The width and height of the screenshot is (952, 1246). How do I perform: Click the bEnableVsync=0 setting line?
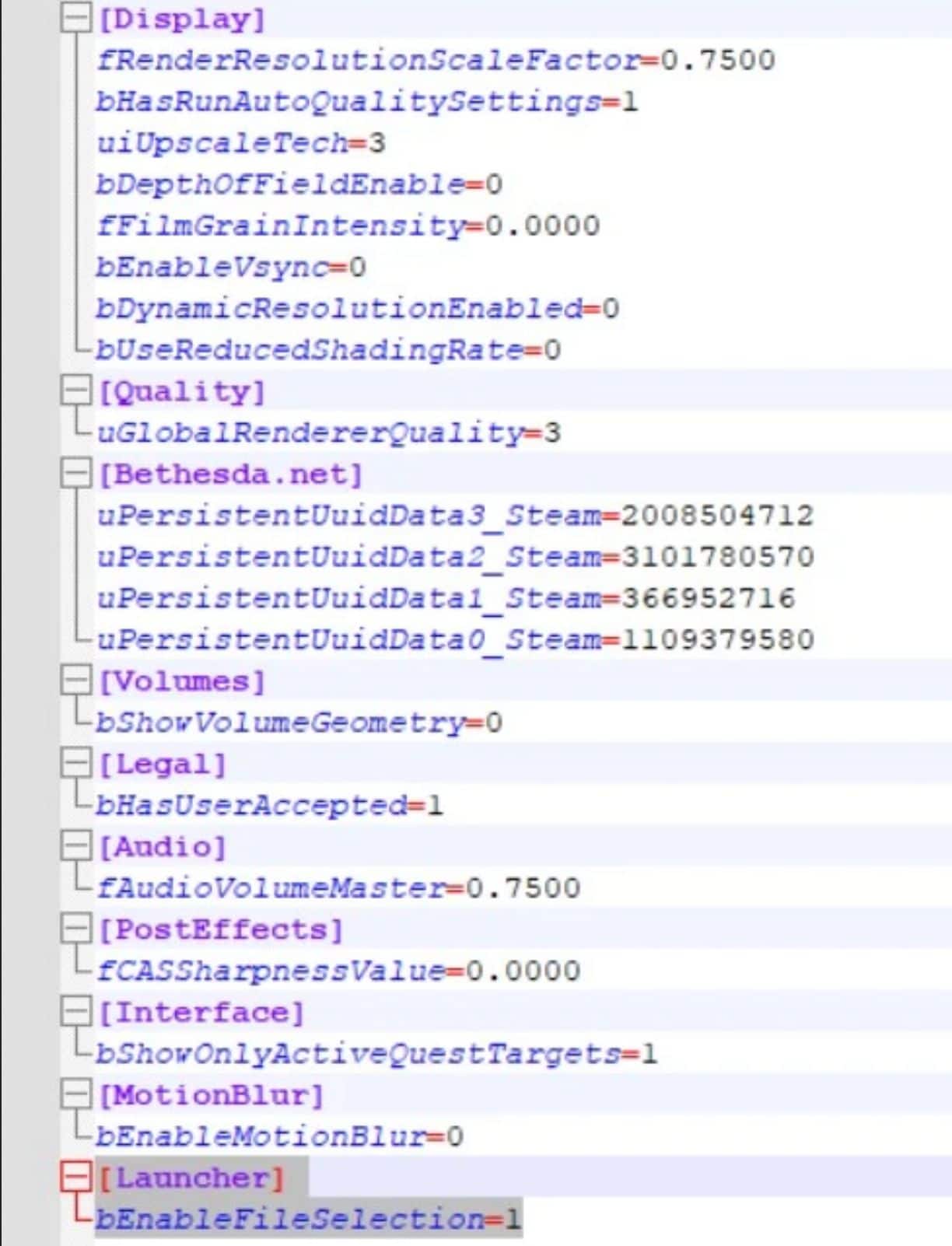[x=230, y=268]
